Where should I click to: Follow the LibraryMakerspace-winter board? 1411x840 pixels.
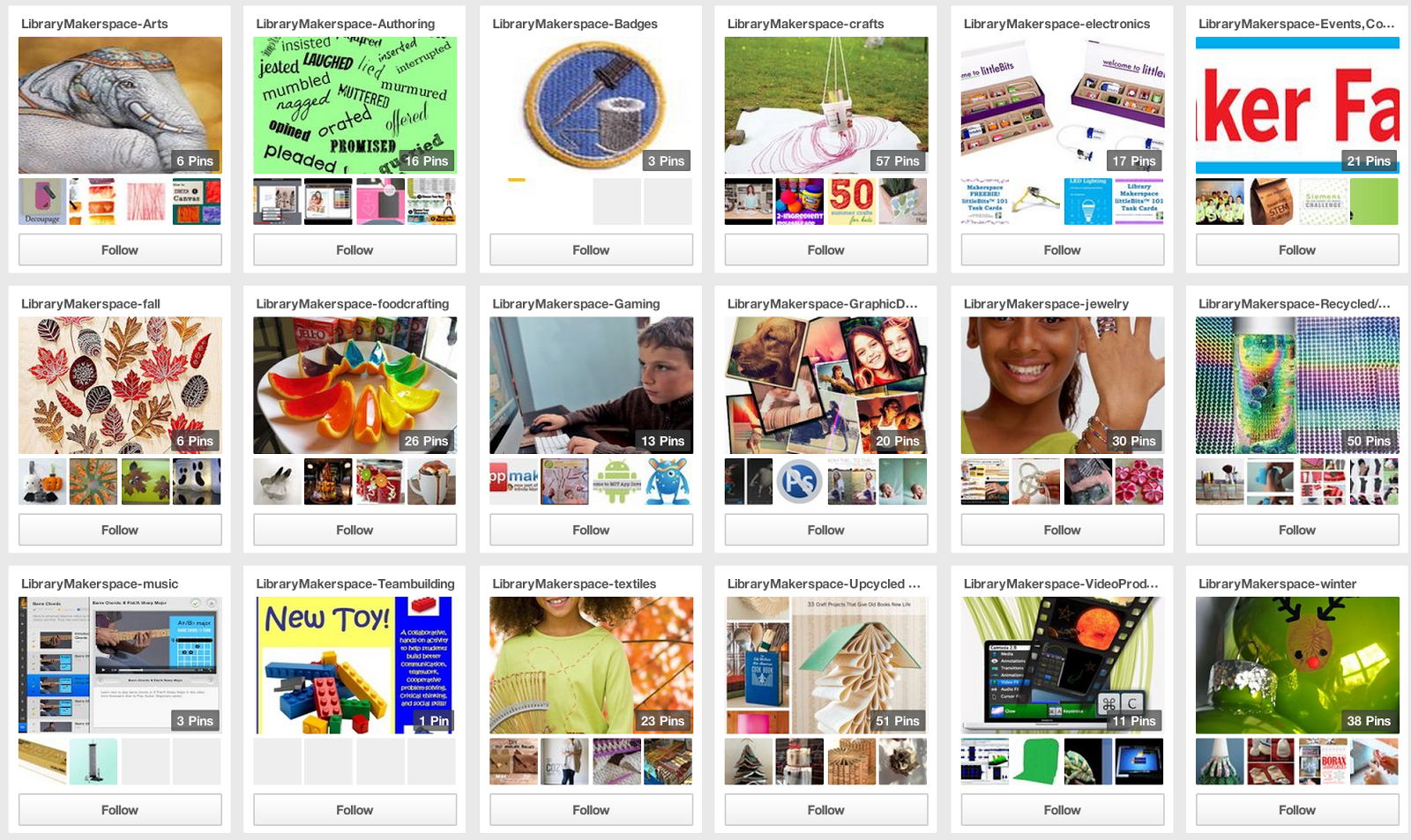1297,810
